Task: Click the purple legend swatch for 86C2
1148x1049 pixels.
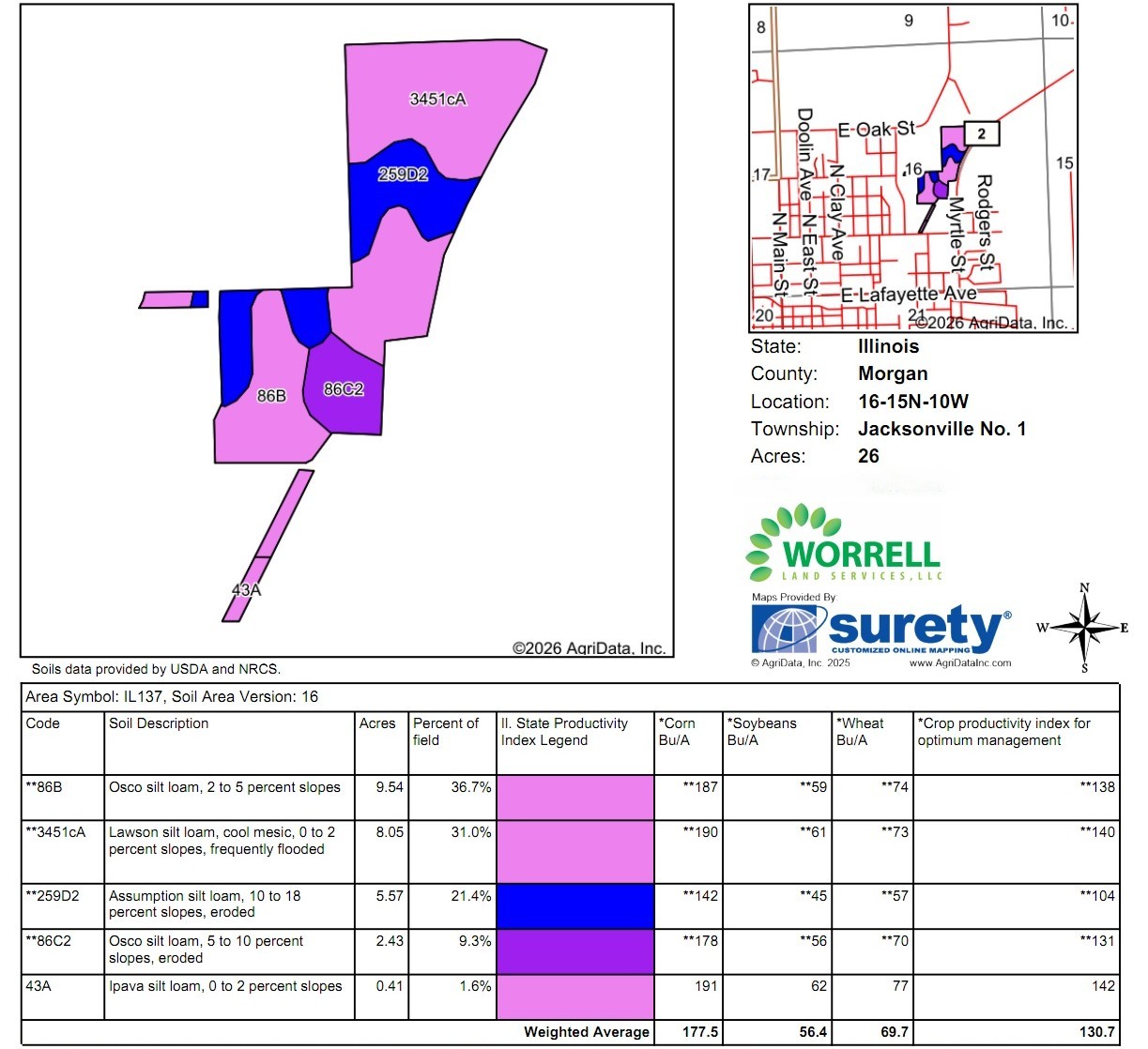Action: 575,951
